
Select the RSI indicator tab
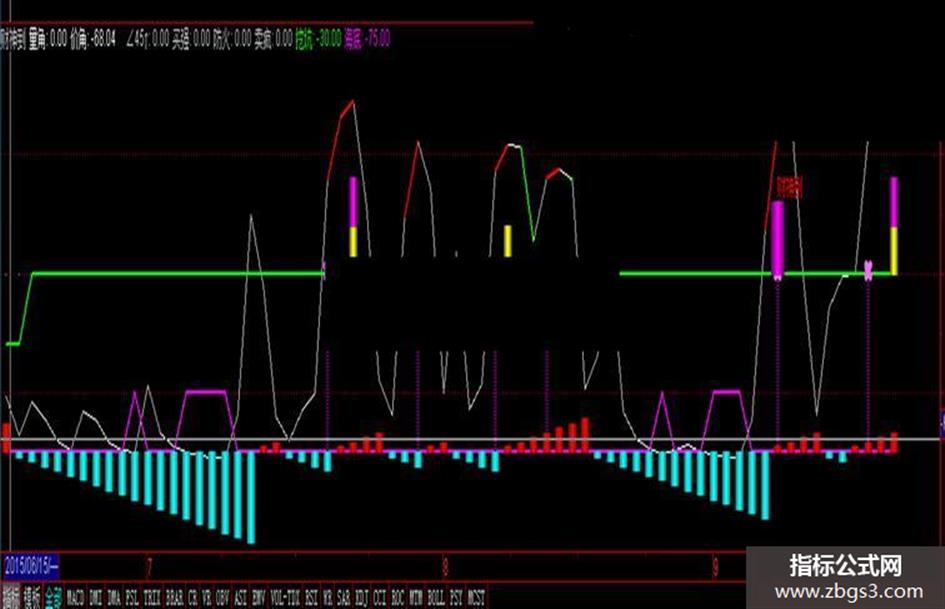click(312, 598)
